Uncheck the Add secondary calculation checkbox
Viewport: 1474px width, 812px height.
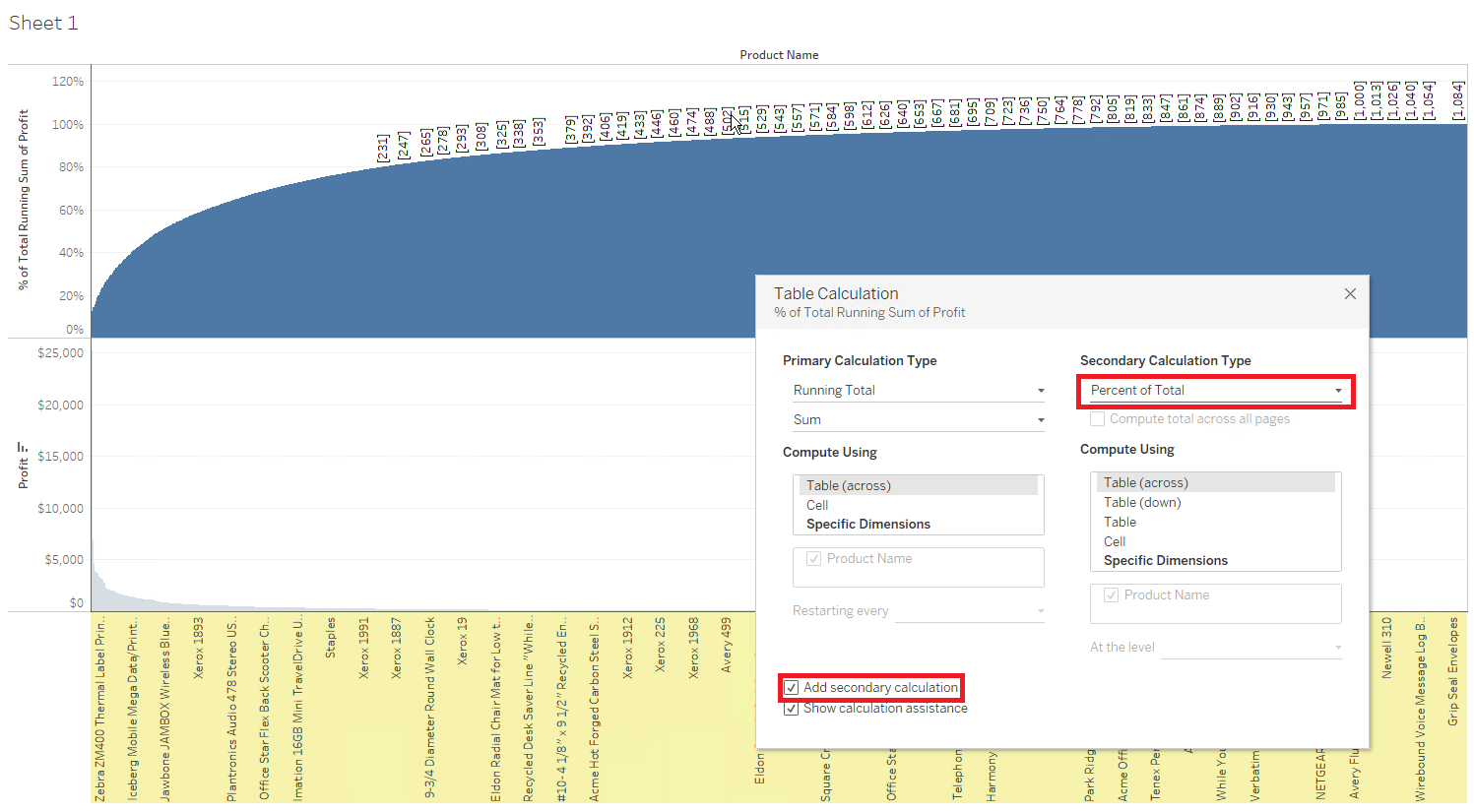click(x=792, y=688)
